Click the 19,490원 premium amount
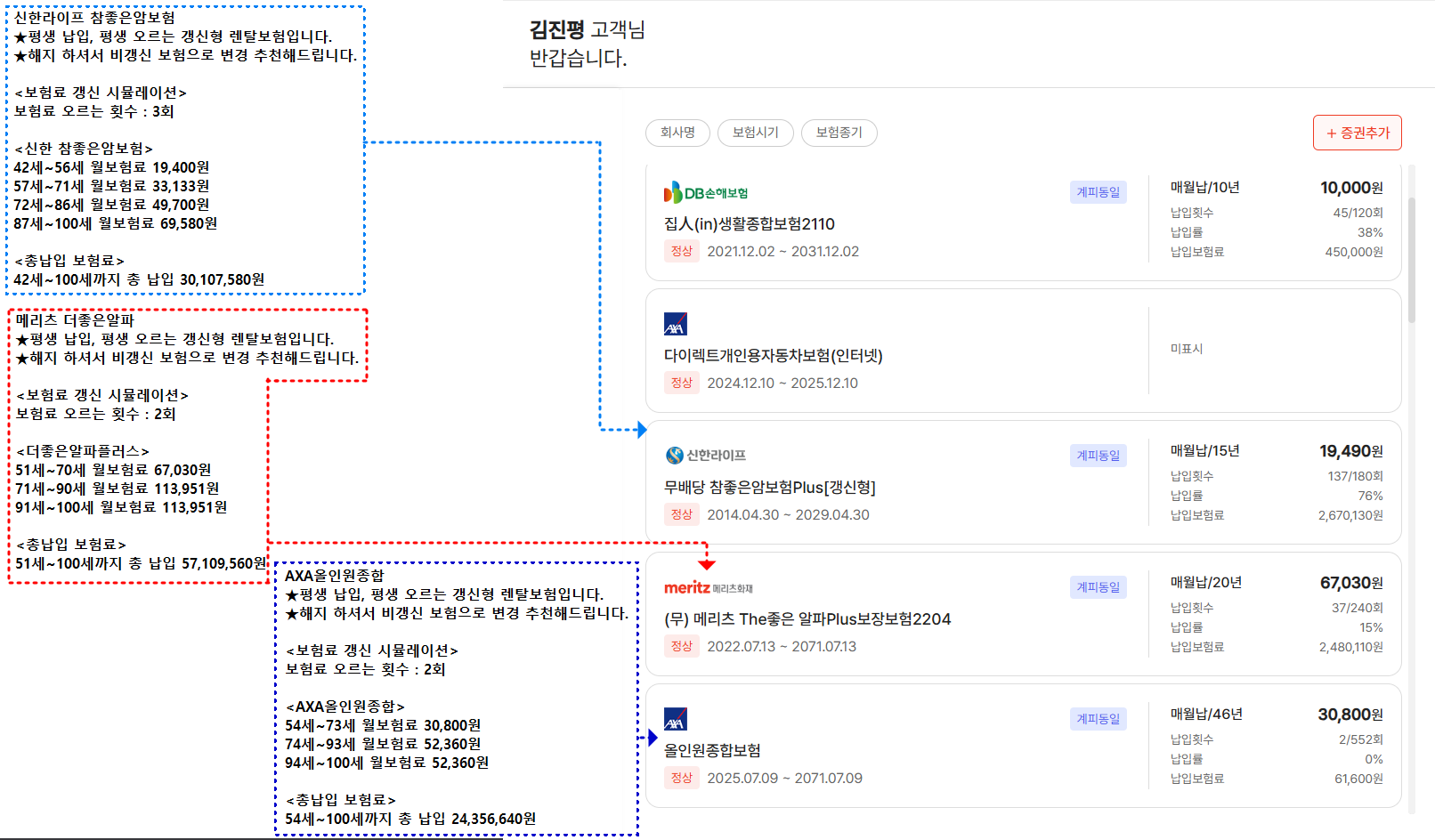This screenshot has width=1435, height=840. [1351, 451]
